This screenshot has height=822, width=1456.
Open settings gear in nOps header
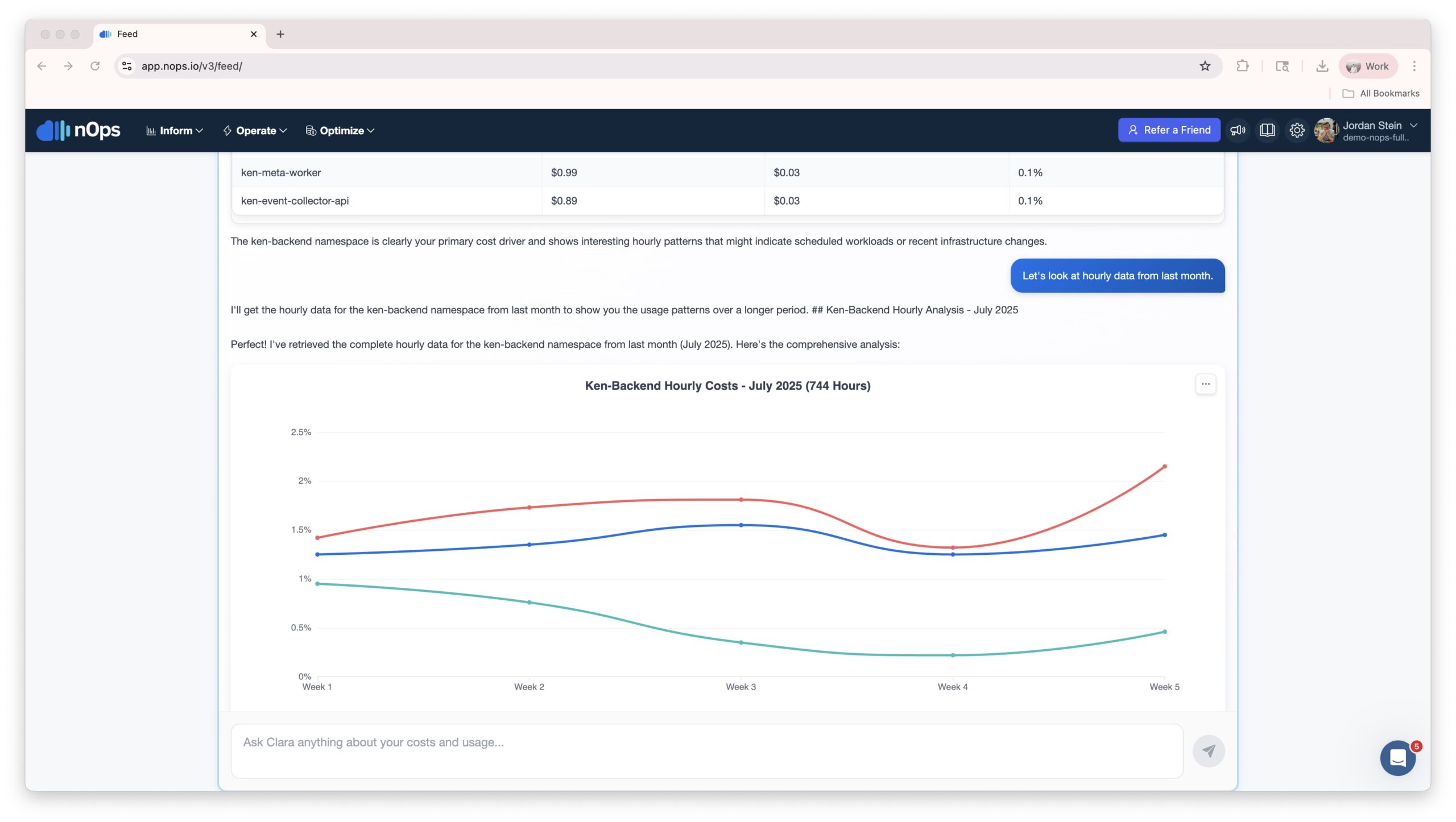click(1297, 130)
